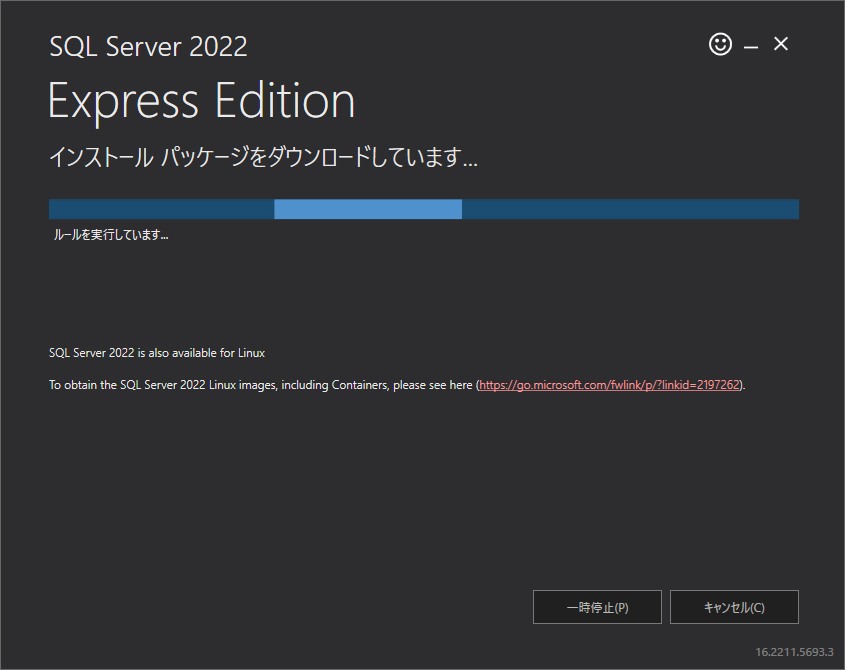Minimize the SQL Server installer window
The width and height of the screenshot is (845, 670).
point(751,47)
